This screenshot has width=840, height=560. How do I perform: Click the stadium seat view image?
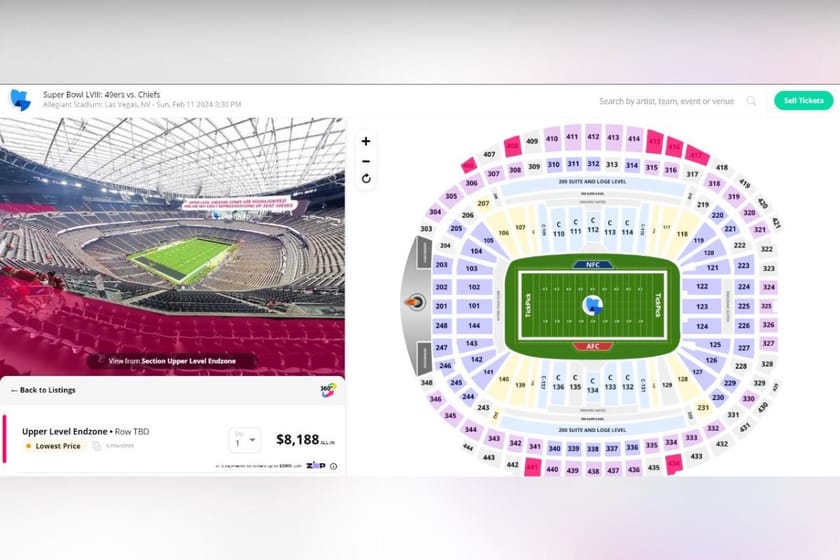point(172,245)
